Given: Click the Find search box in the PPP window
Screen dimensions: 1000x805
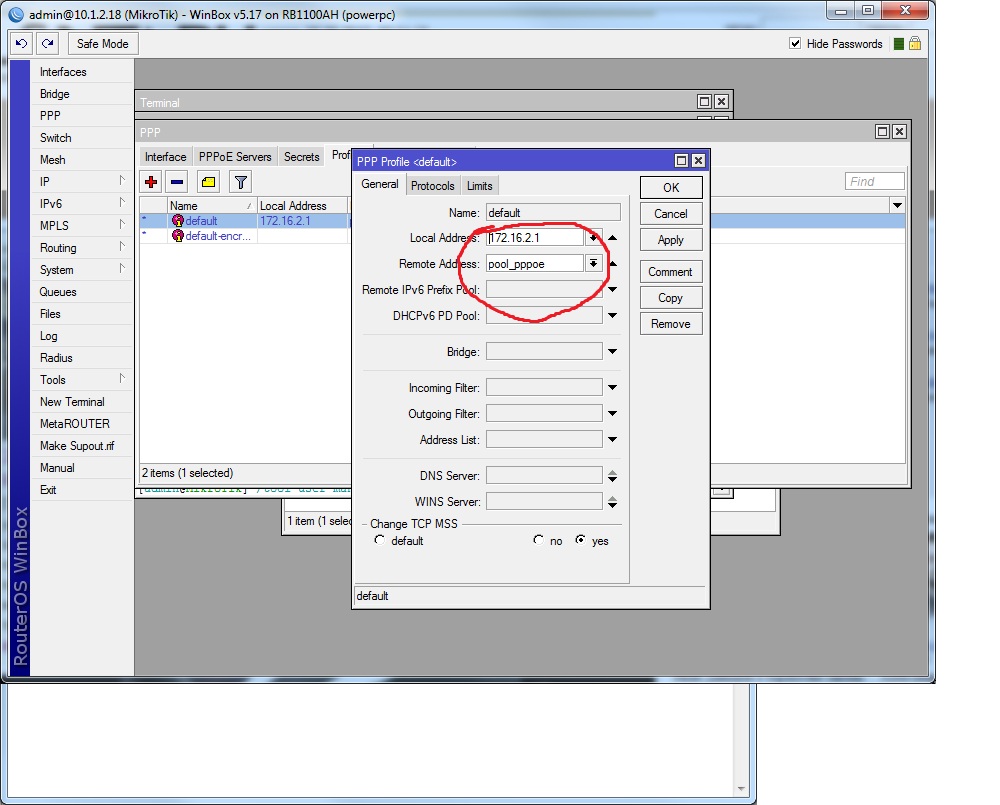Looking at the screenshot, I should [x=874, y=182].
